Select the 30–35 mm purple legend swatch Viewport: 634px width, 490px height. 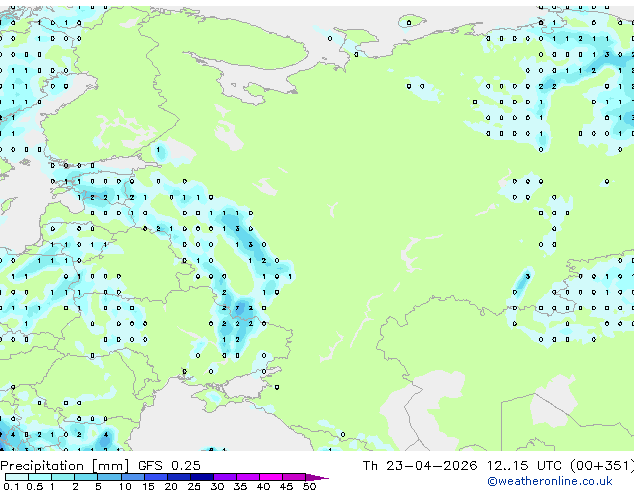[224, 477]
